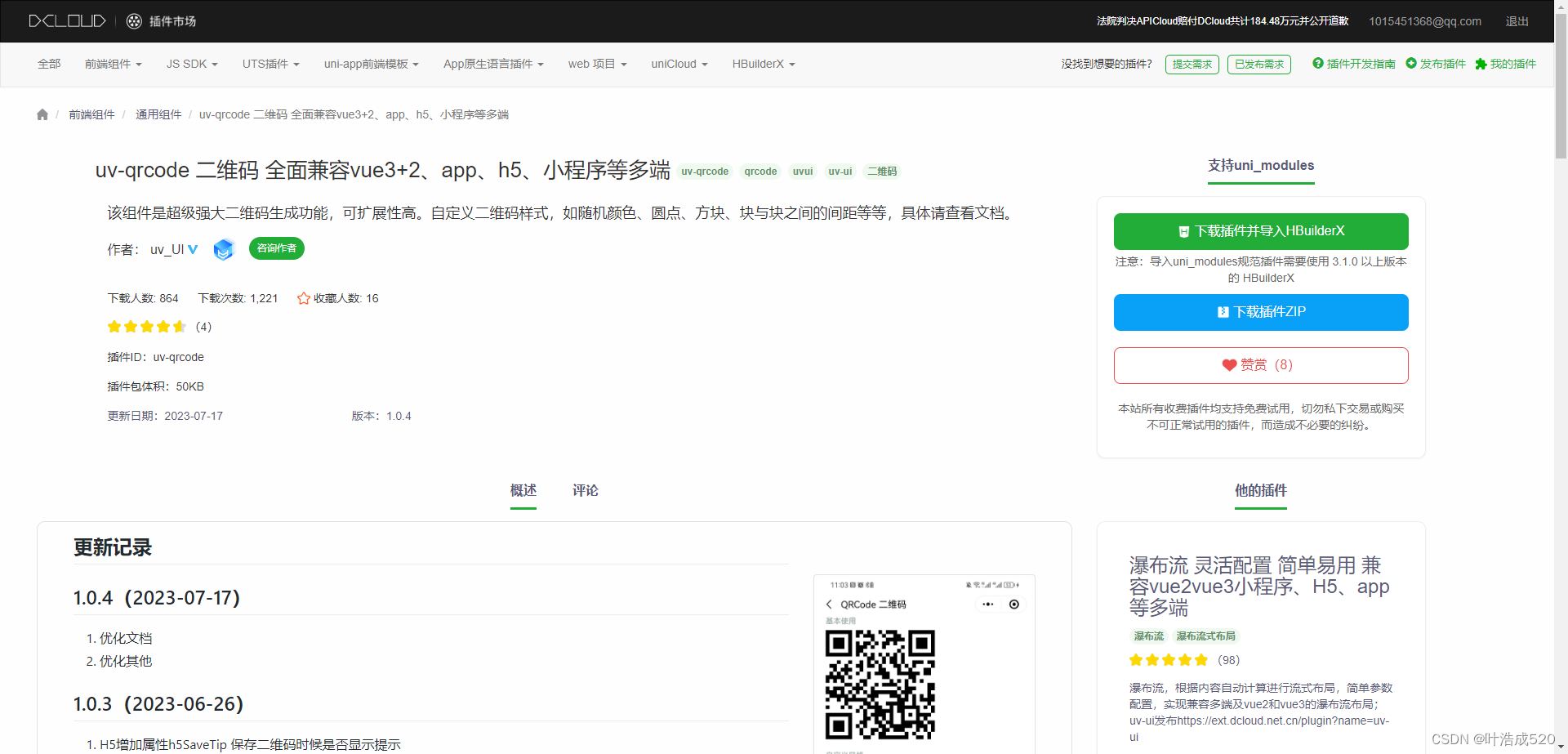Click the 前端组件 breadcrumb link
The height and width of the screenshot is (754, 1568).
91,114
